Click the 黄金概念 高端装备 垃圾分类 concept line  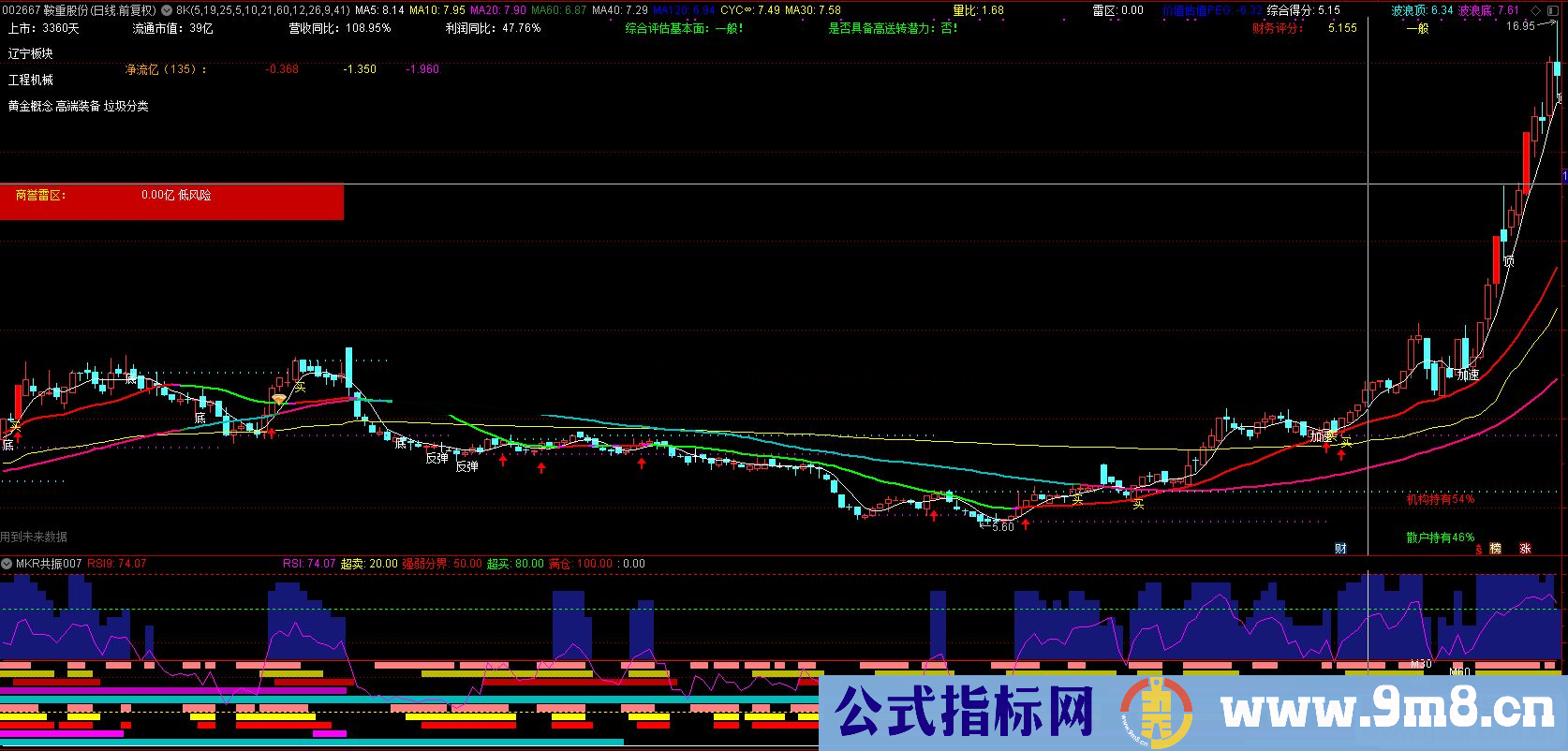(x=79, y=106)
